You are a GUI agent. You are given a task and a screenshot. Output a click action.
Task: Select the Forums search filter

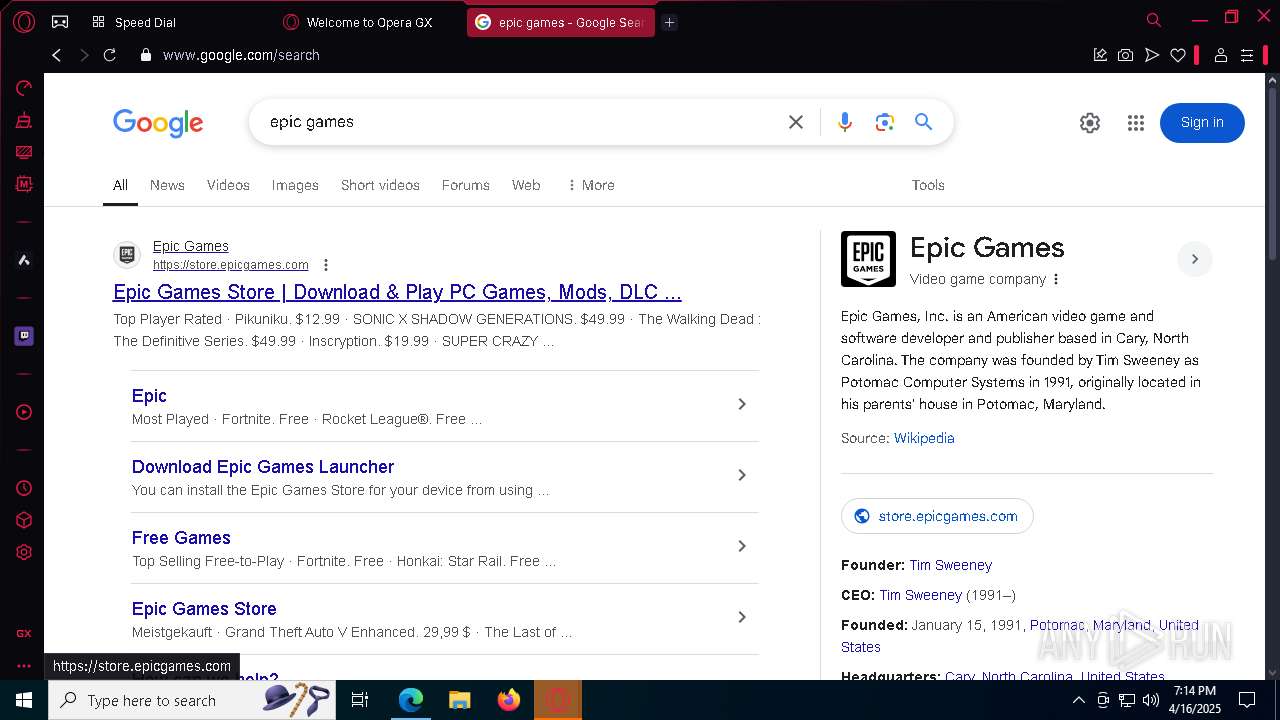coord(466,185)
